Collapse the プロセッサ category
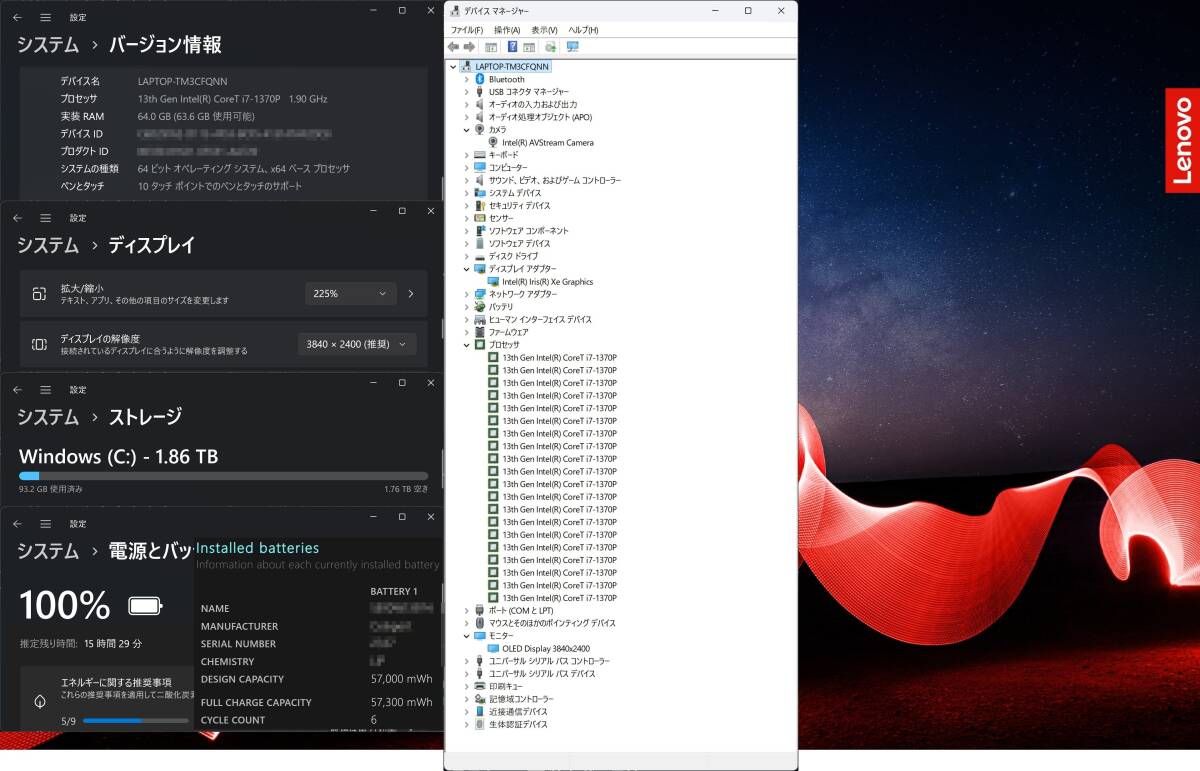Screen dimensions: 1200x771 (466, 345)
